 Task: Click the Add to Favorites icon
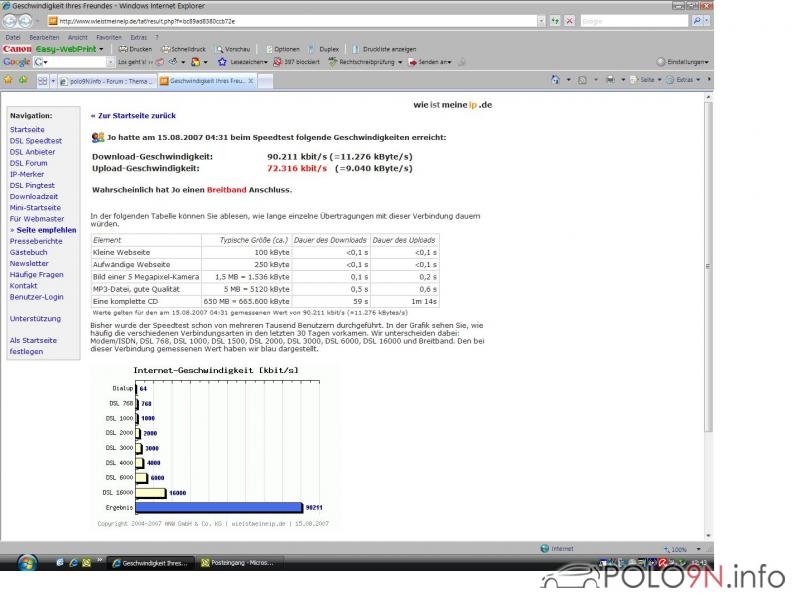pos(23,80)
